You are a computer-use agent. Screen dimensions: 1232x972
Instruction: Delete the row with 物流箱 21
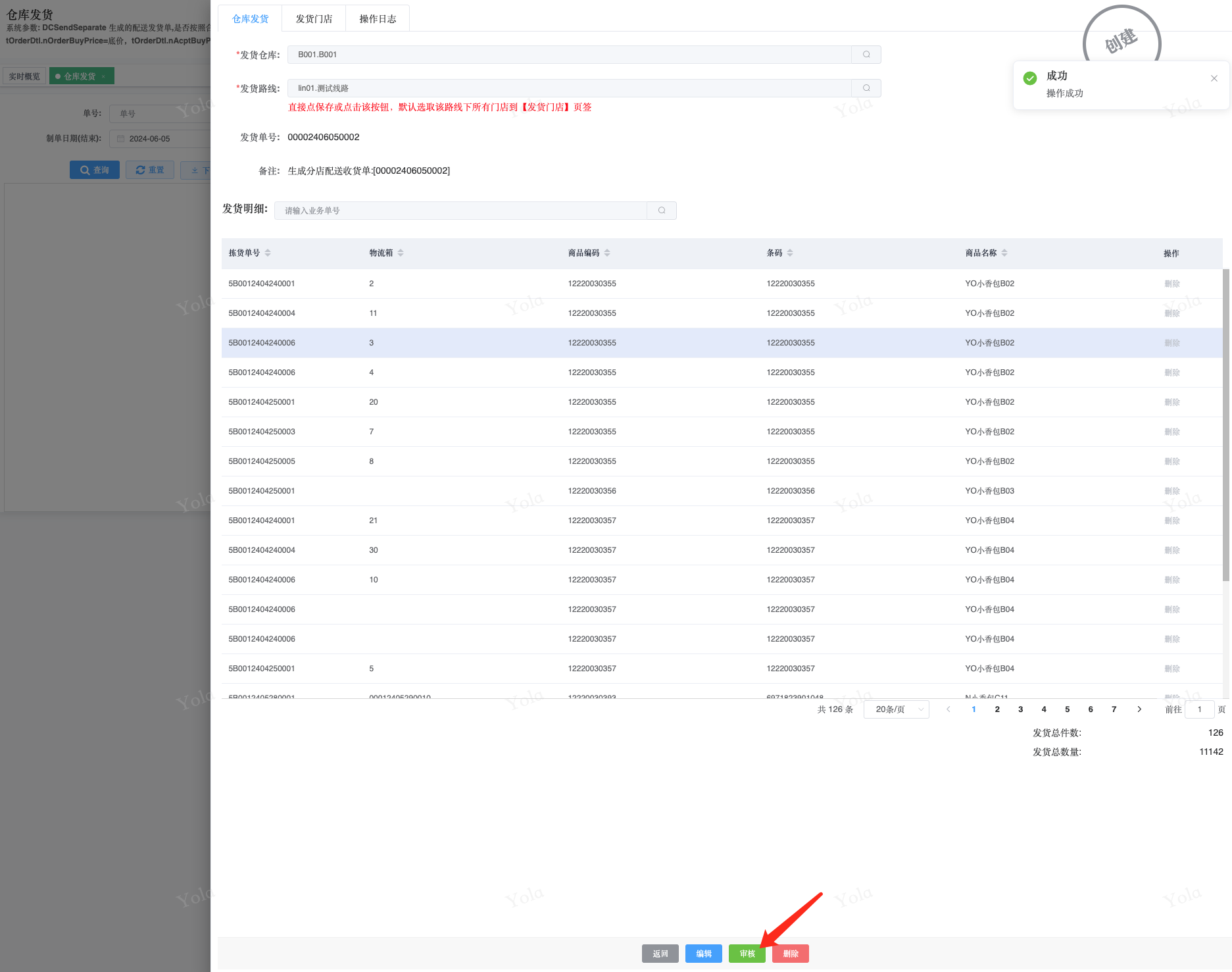tap(1172, 521)
